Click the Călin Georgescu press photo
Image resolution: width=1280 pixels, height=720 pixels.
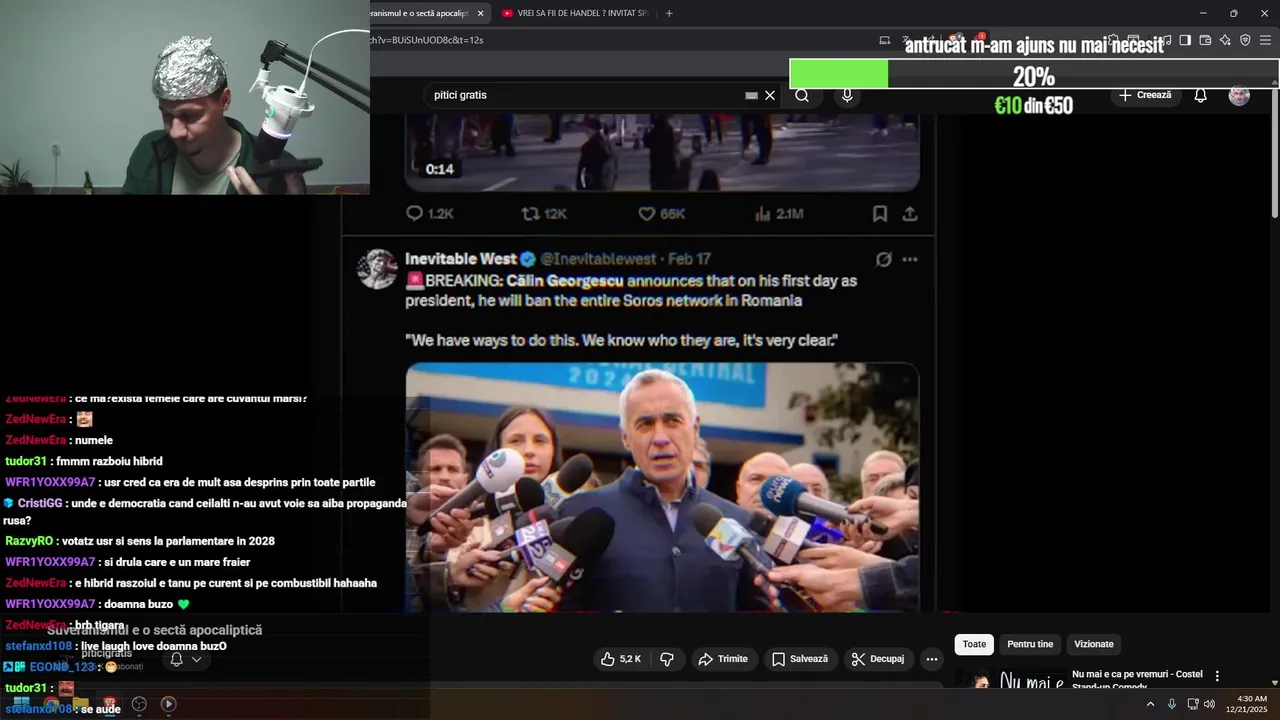click(x=662, y=487)
